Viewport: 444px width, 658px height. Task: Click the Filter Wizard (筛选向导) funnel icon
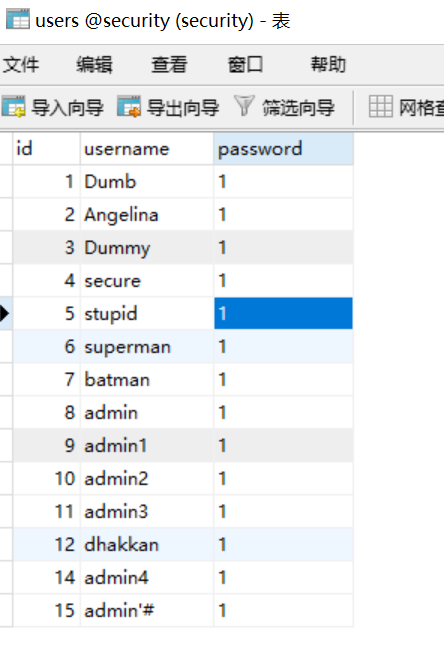[x=244, y=106]
